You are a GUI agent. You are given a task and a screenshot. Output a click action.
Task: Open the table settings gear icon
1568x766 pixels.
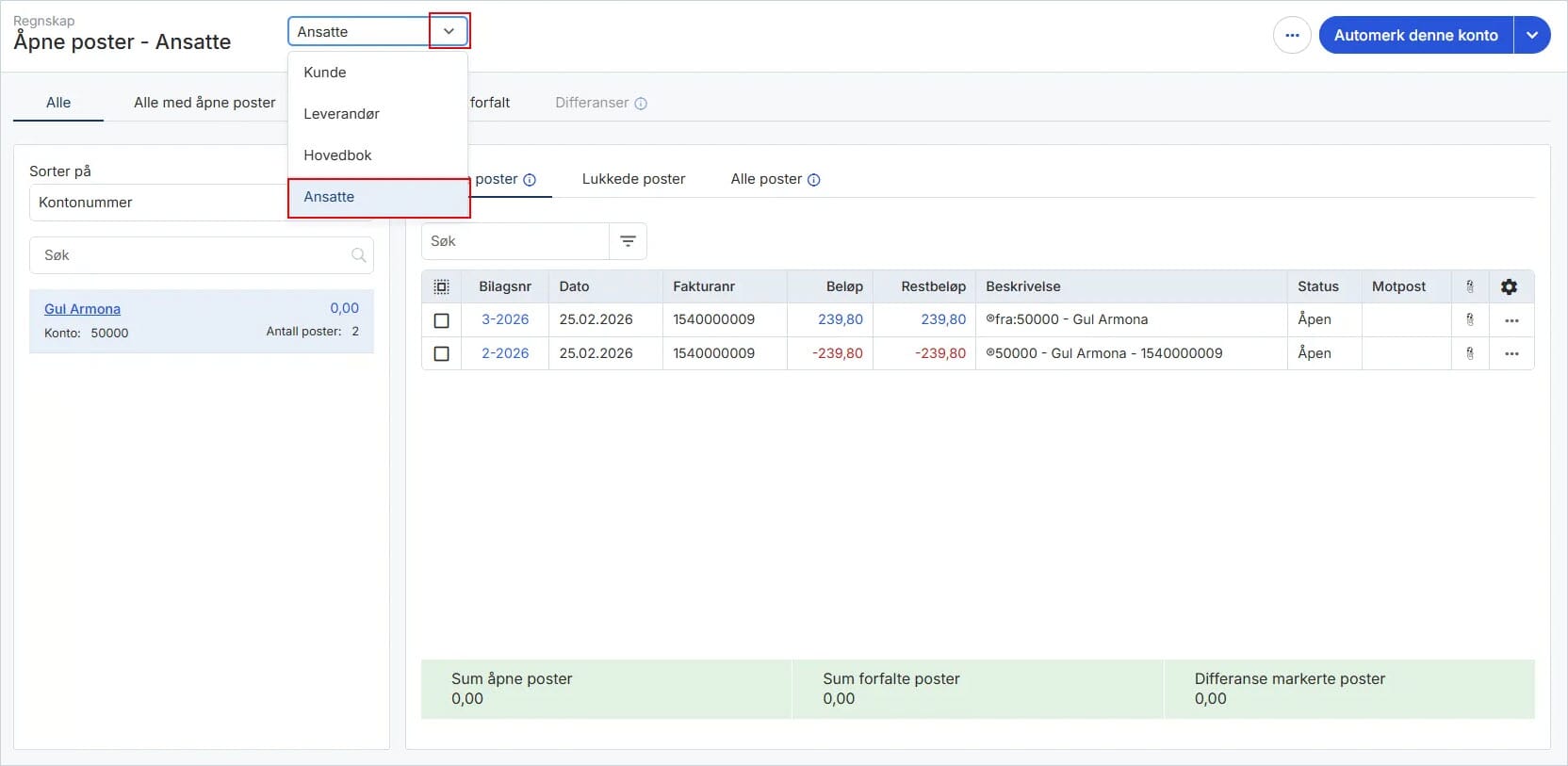[1509, 286]
